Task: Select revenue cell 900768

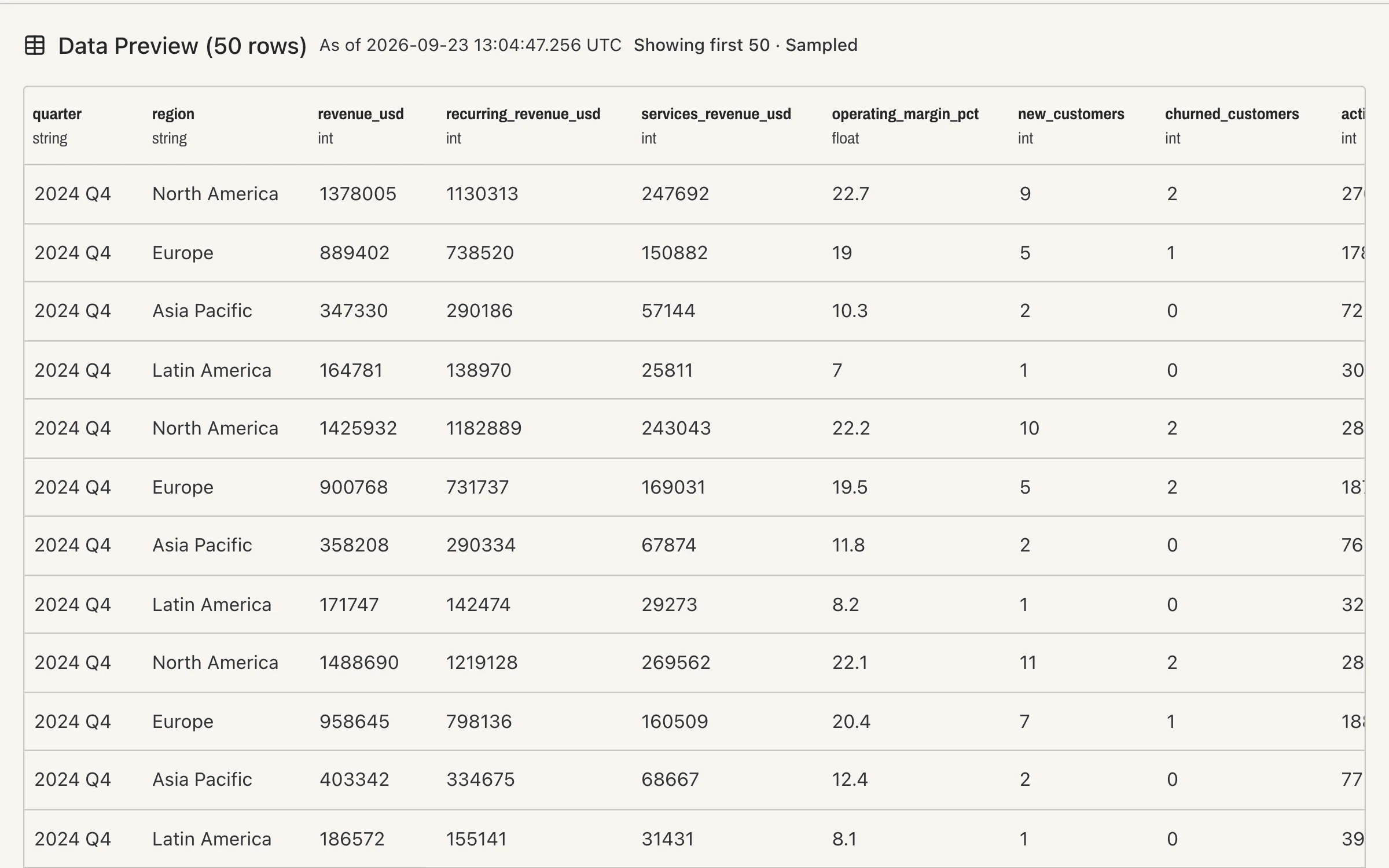Action: (354, 487)
